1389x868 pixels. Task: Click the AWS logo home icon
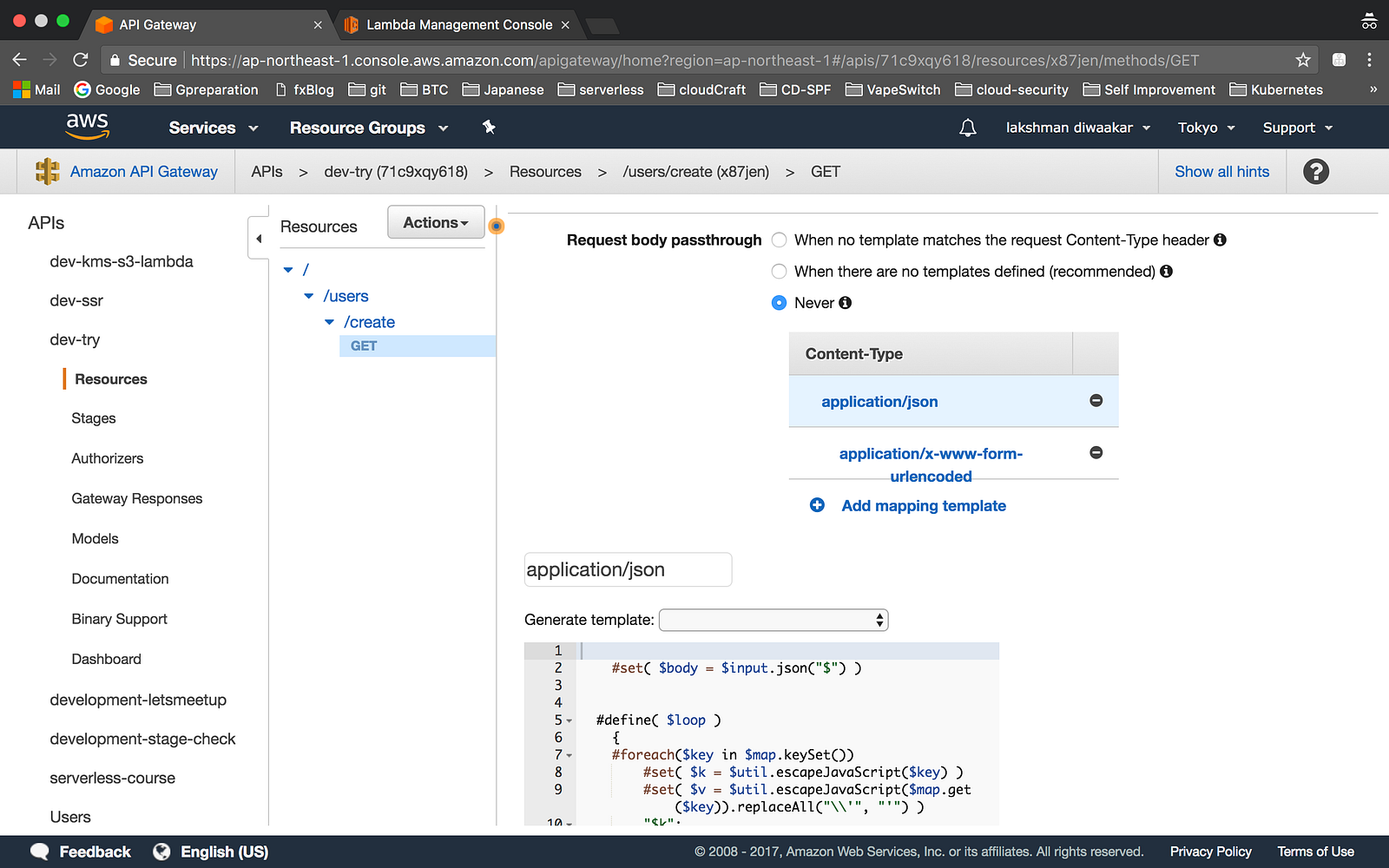87,127
